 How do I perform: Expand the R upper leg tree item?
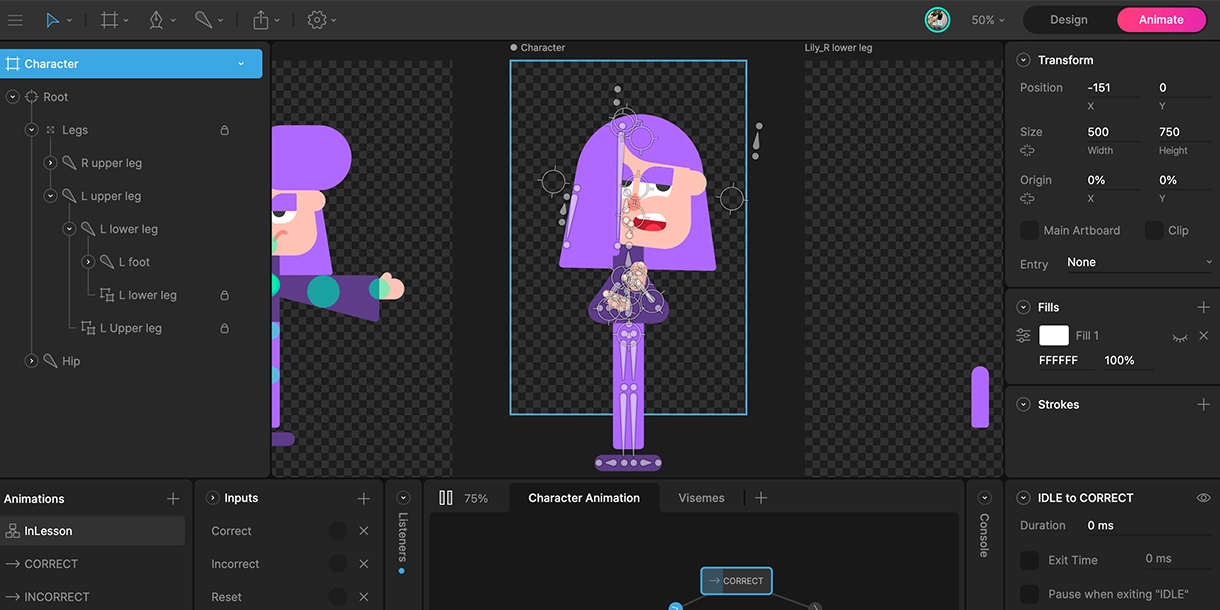click(x=51, y=163)
